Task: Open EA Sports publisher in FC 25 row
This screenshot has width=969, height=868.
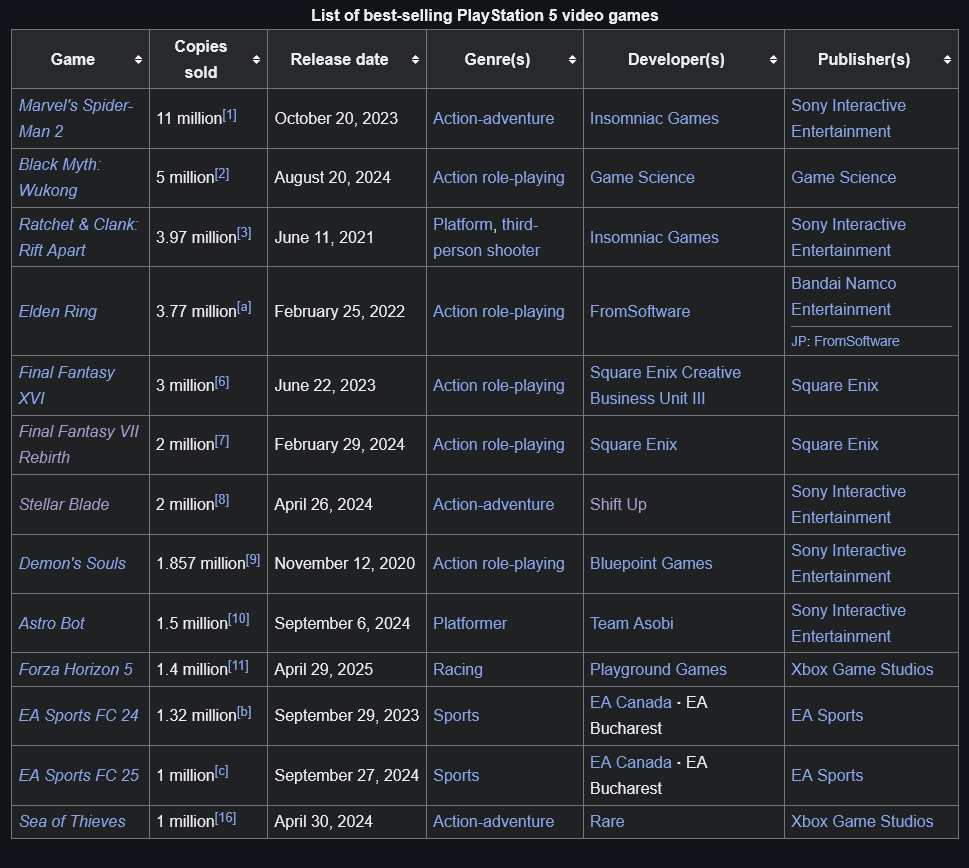Action: coord(827,775)
